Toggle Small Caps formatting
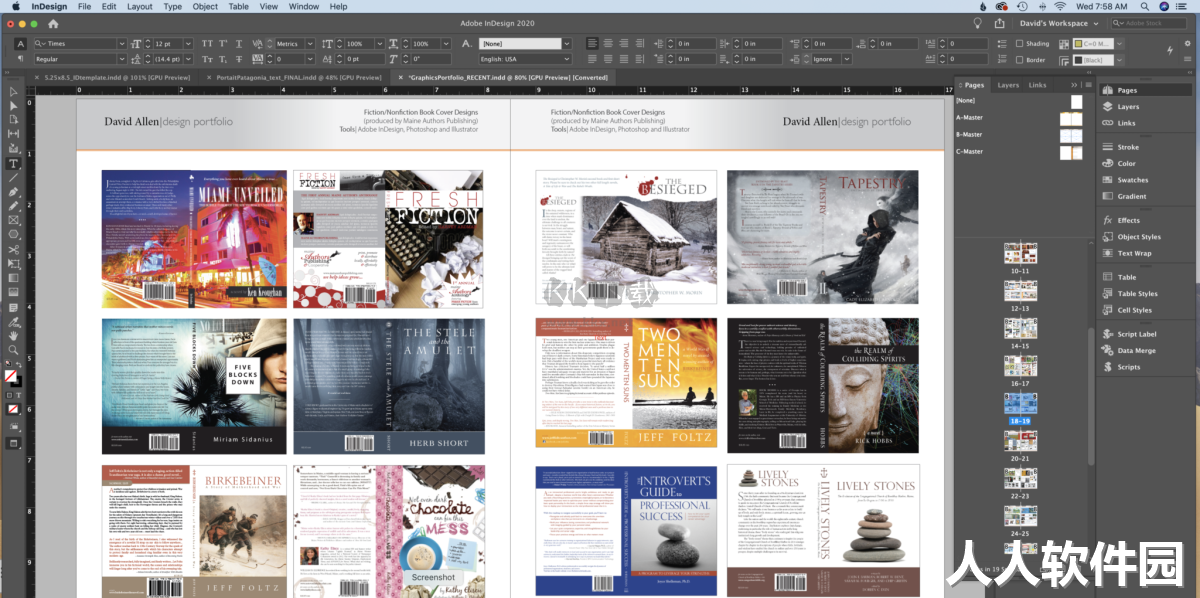 tap(207, 59)
